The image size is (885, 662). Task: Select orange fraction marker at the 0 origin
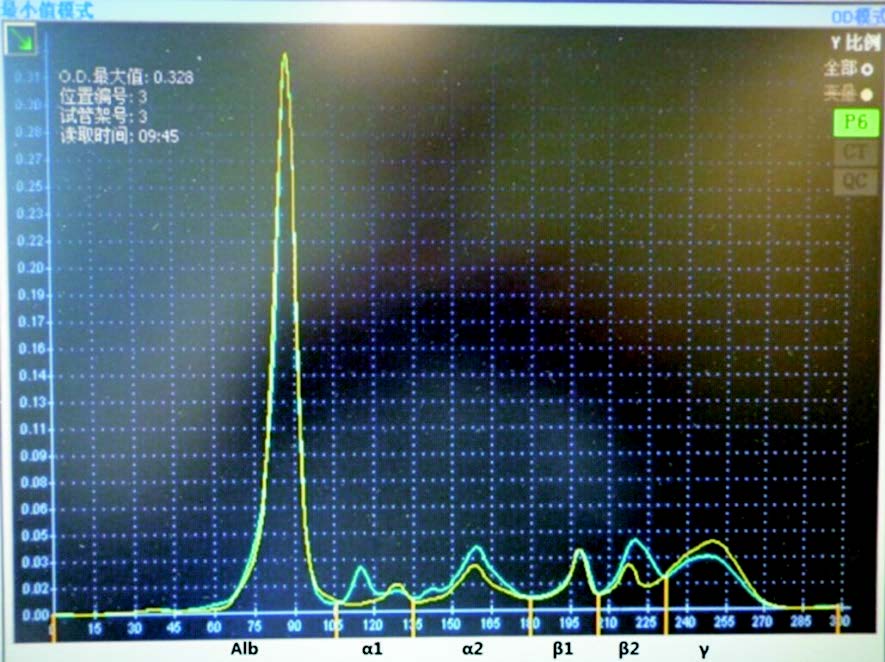tap(53, 628)
